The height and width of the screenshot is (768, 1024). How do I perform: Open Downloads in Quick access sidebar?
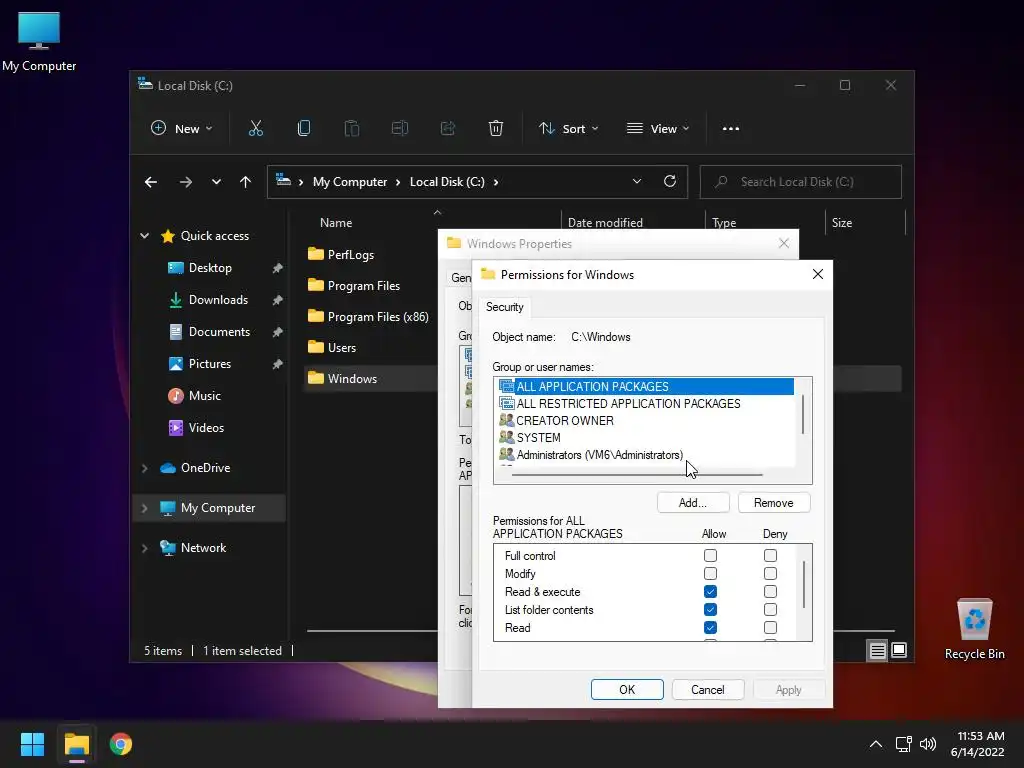tap(218, 300)
